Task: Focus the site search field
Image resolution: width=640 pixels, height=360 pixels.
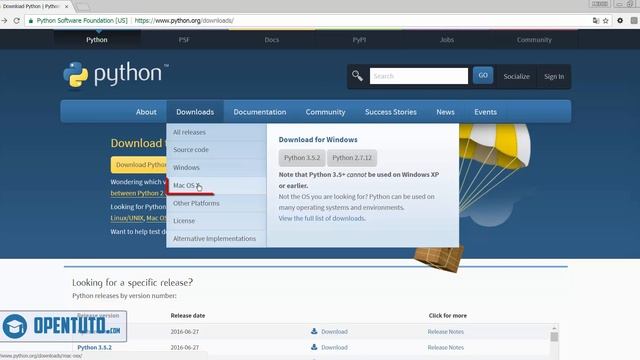Action: [419, 76]
